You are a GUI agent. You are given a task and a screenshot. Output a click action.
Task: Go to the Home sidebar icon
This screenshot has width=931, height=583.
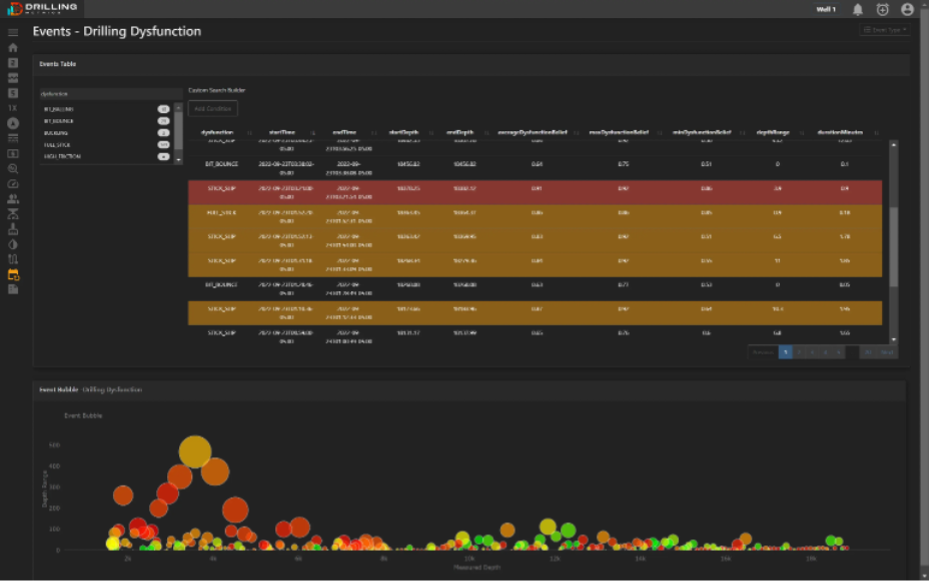pos(13,47)
